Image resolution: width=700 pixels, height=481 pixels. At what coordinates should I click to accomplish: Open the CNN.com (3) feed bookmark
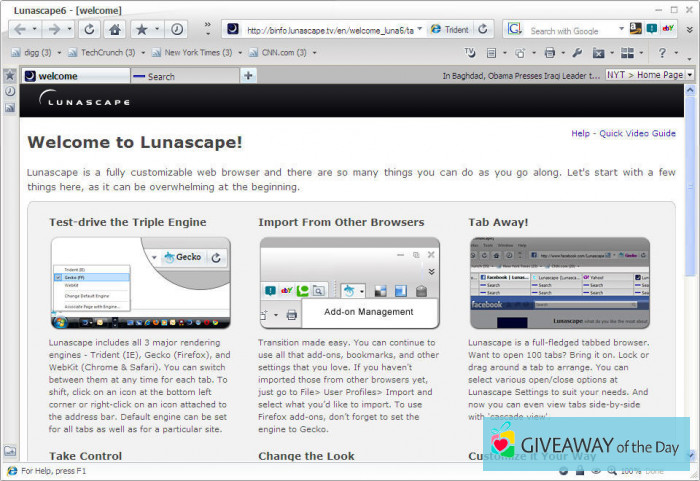click(x=278, y=53)
